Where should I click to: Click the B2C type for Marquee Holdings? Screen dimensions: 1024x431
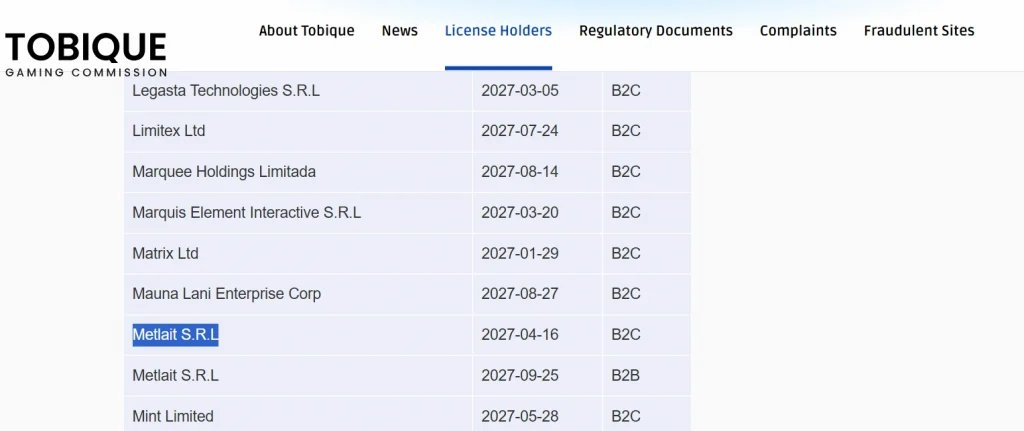(626, 172)
